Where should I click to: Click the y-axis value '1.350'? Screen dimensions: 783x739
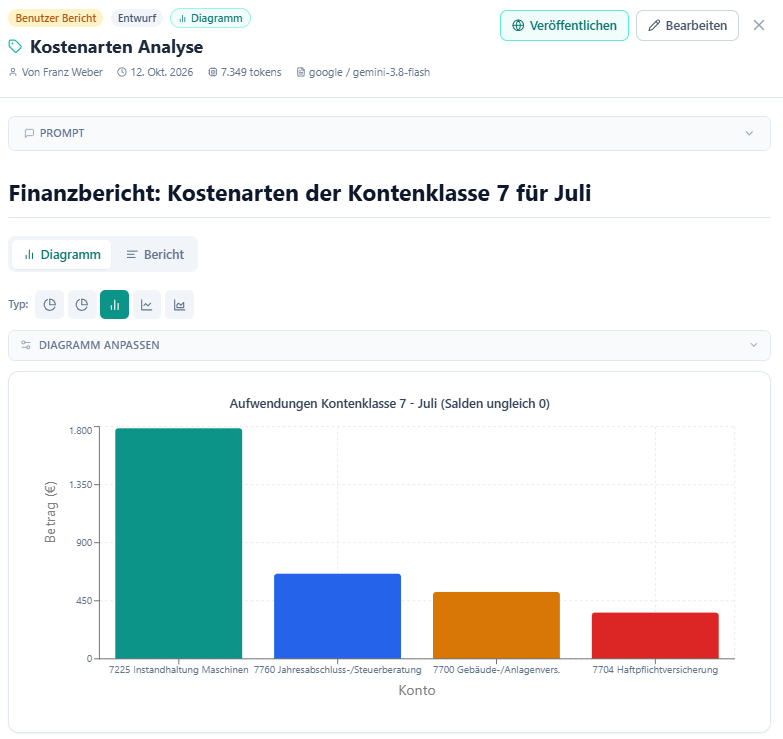pyautogui.click(x=80, y=484)
